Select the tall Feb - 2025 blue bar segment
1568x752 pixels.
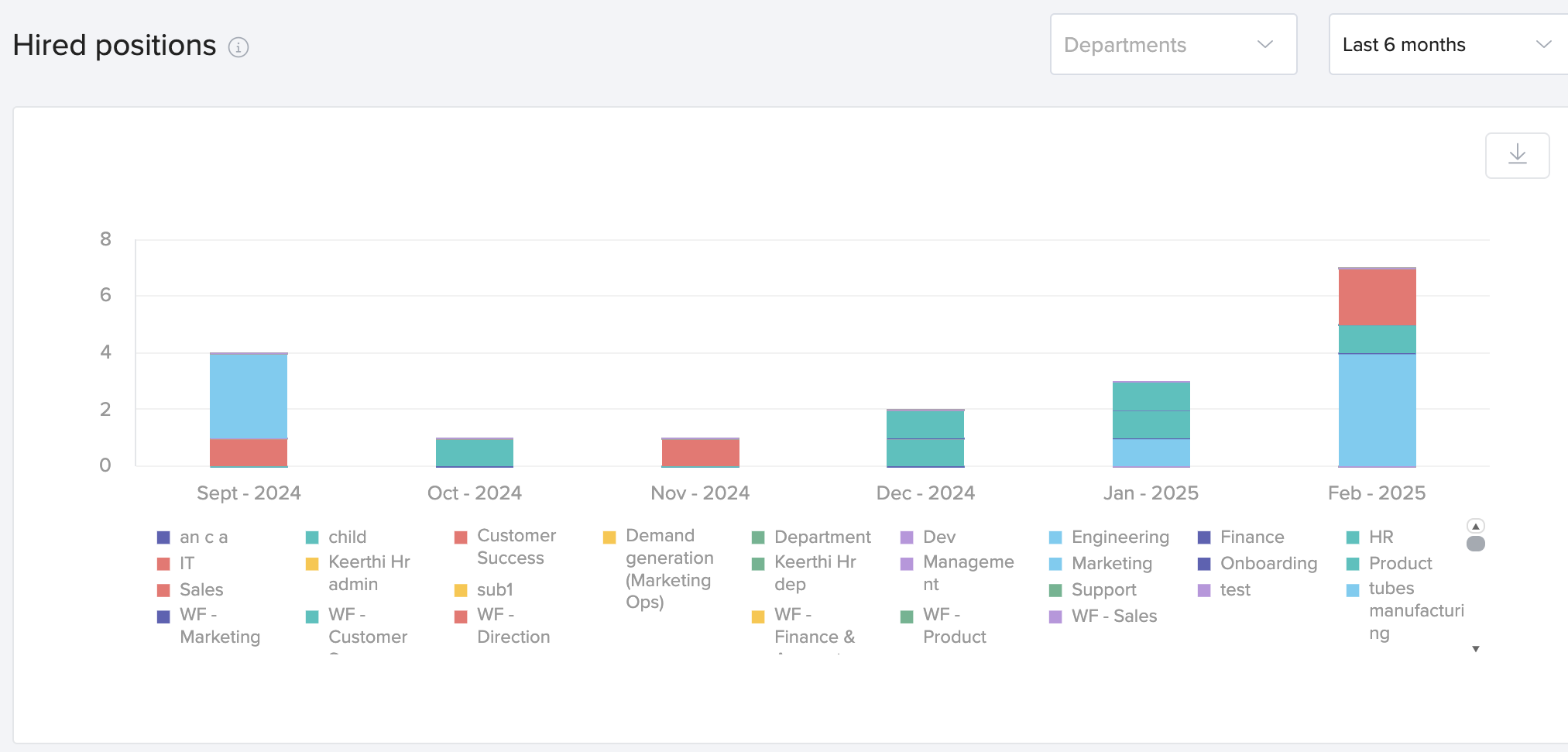[x=1377, y=410]
